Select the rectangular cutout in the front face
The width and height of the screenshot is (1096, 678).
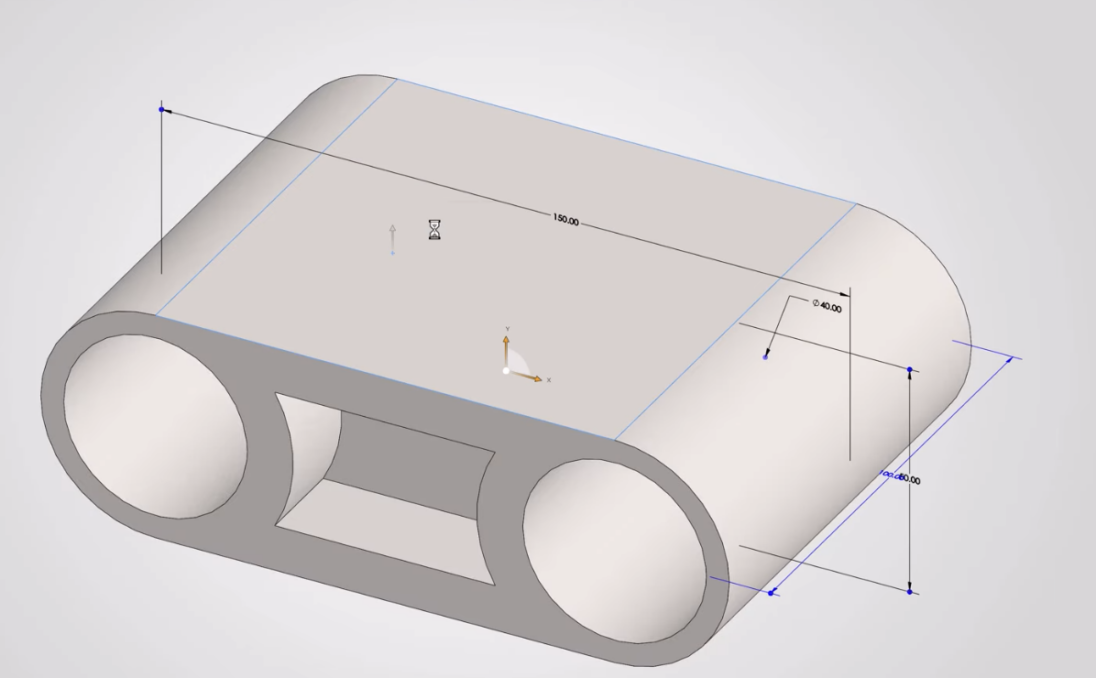390,480
